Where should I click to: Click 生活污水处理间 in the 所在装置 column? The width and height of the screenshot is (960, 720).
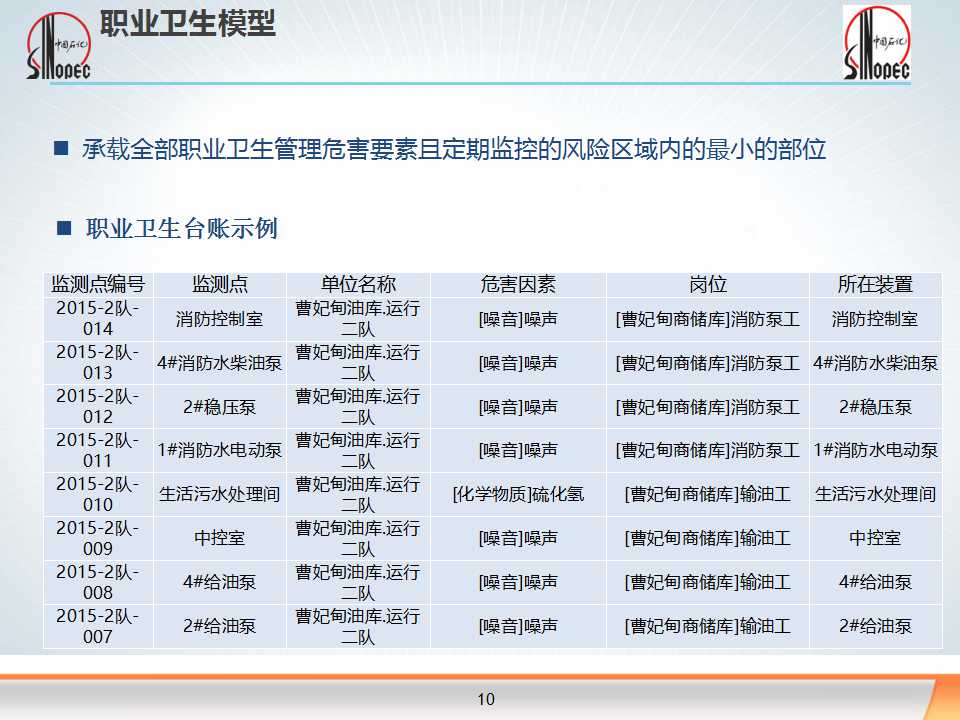click(876, 494)
